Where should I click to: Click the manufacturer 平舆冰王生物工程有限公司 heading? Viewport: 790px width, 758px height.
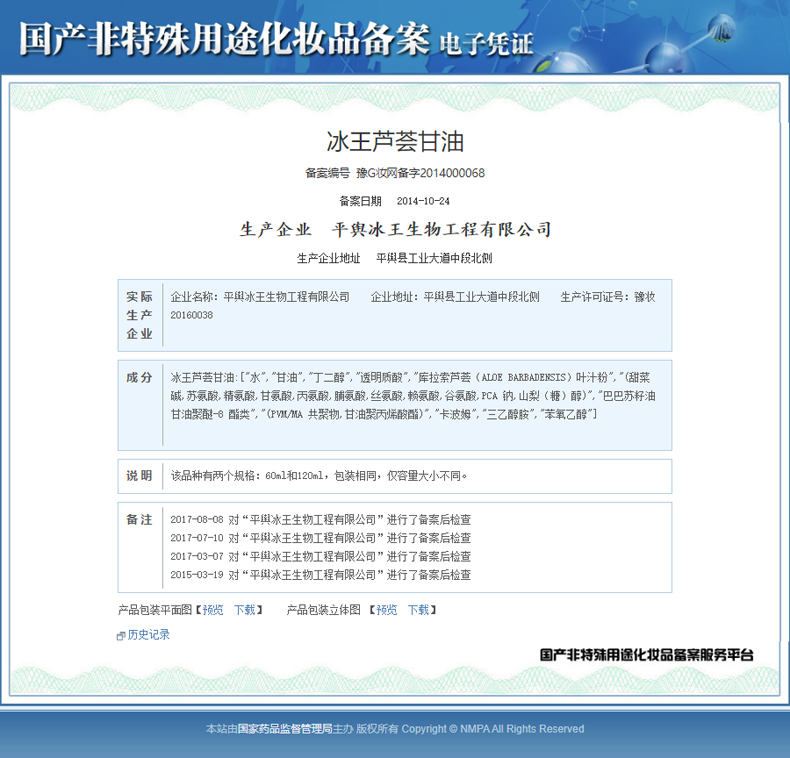pos(442,229)
